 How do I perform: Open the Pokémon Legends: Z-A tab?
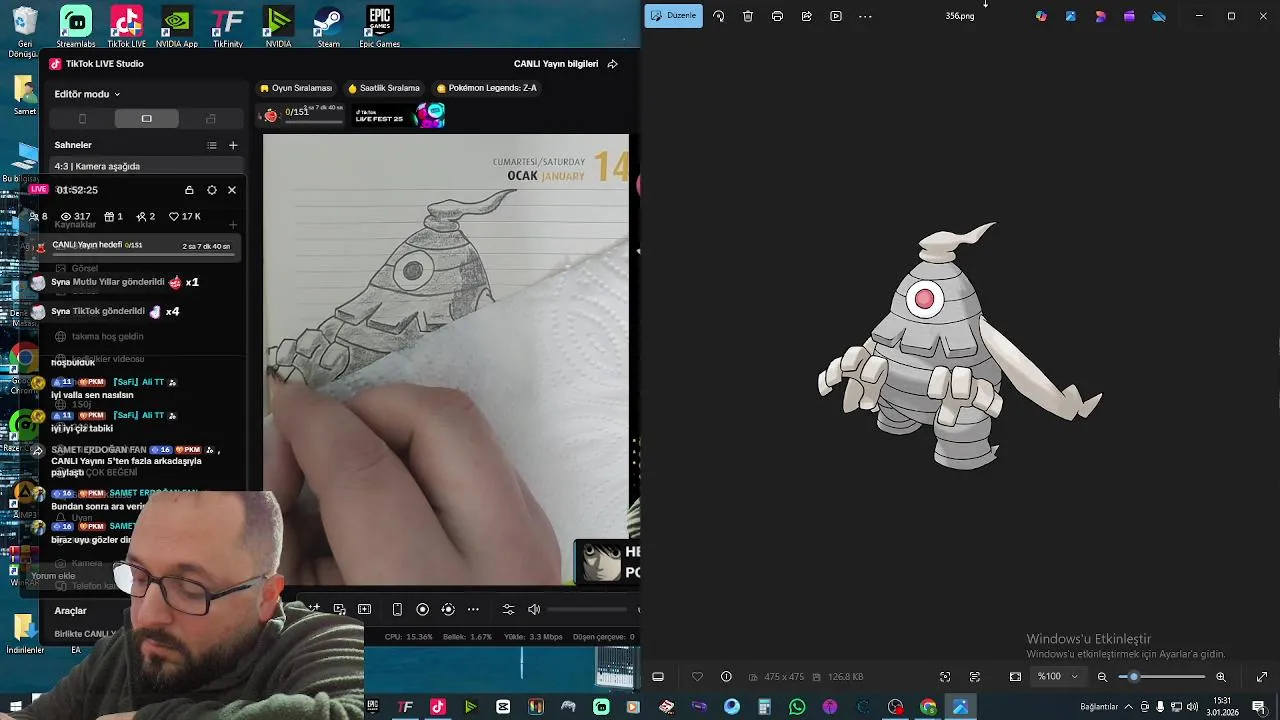[x=487, y=88]
